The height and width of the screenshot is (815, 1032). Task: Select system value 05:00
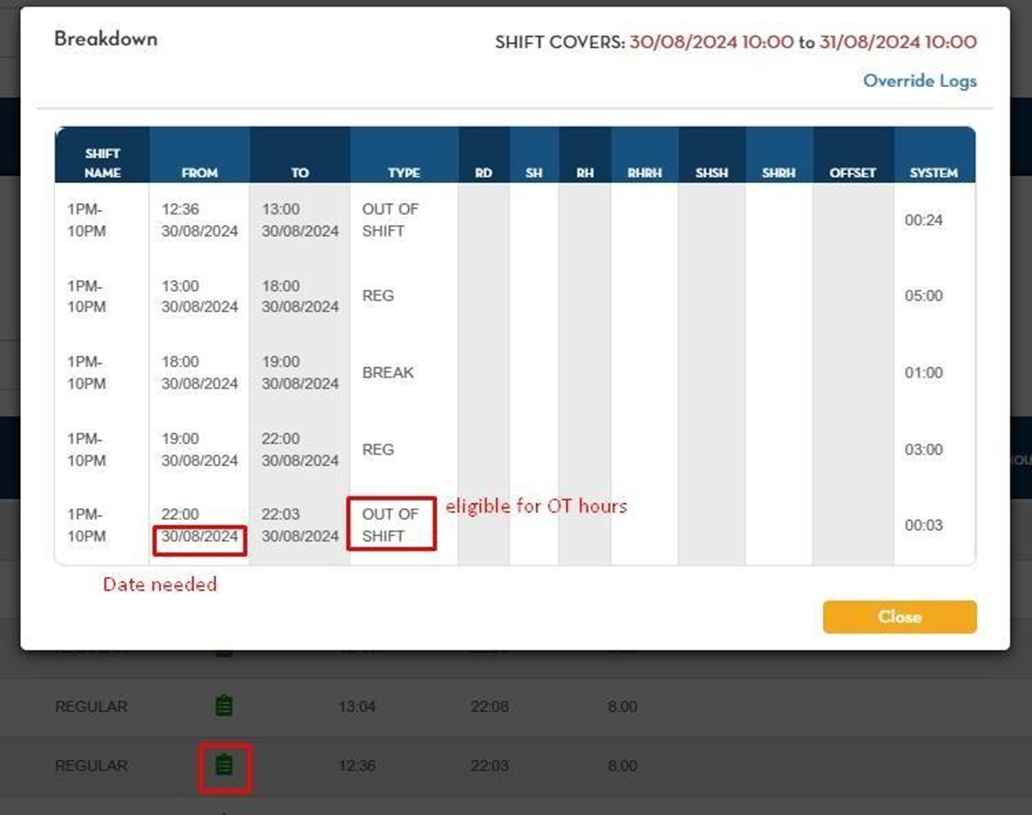tap(923, 296)
